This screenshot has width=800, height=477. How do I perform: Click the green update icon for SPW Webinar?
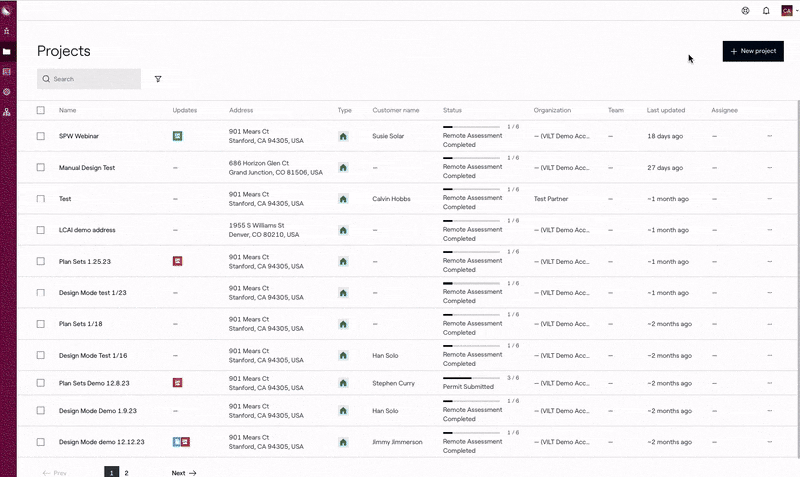178,136
